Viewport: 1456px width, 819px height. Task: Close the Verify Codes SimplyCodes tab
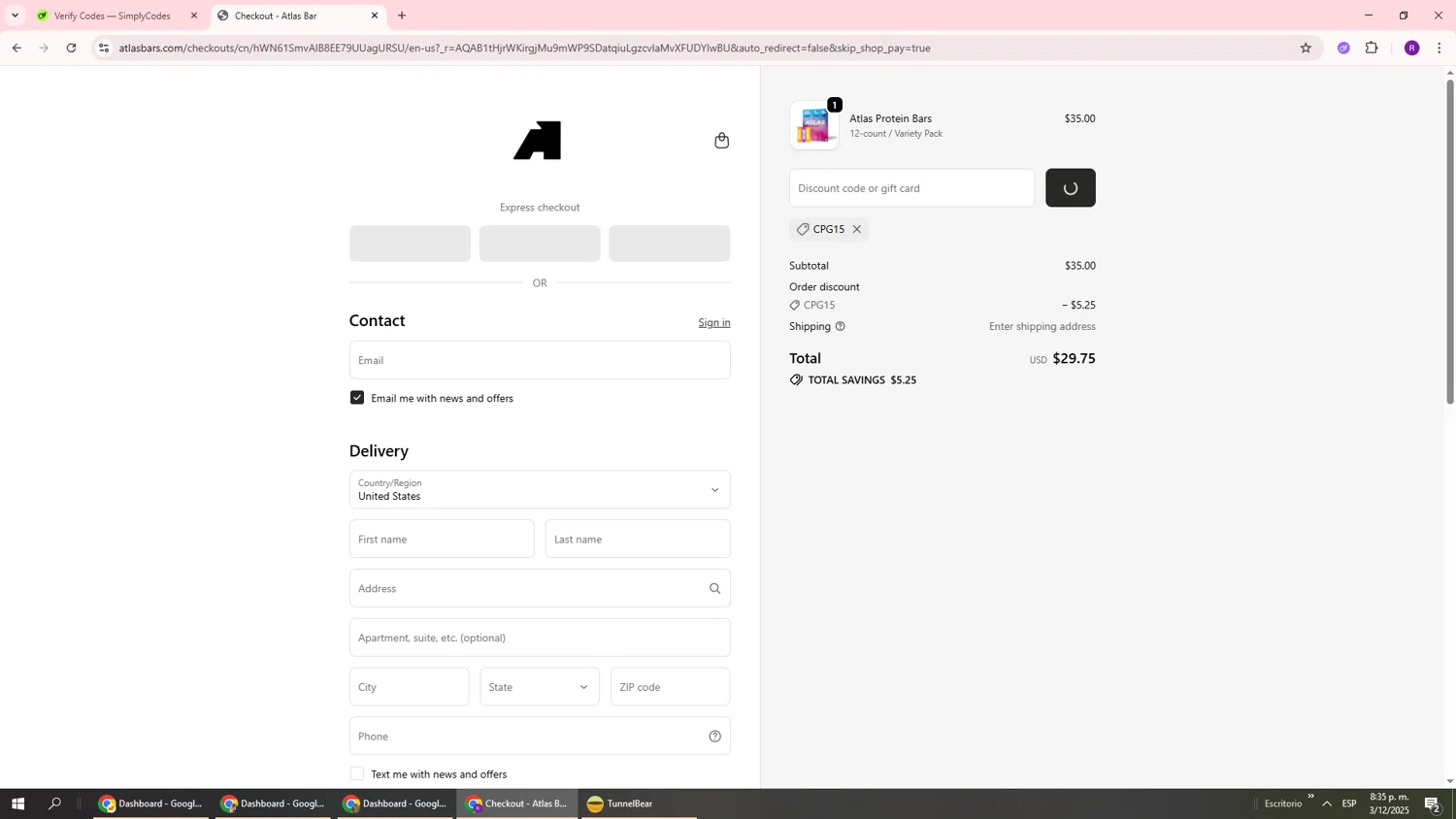(194, 16)
